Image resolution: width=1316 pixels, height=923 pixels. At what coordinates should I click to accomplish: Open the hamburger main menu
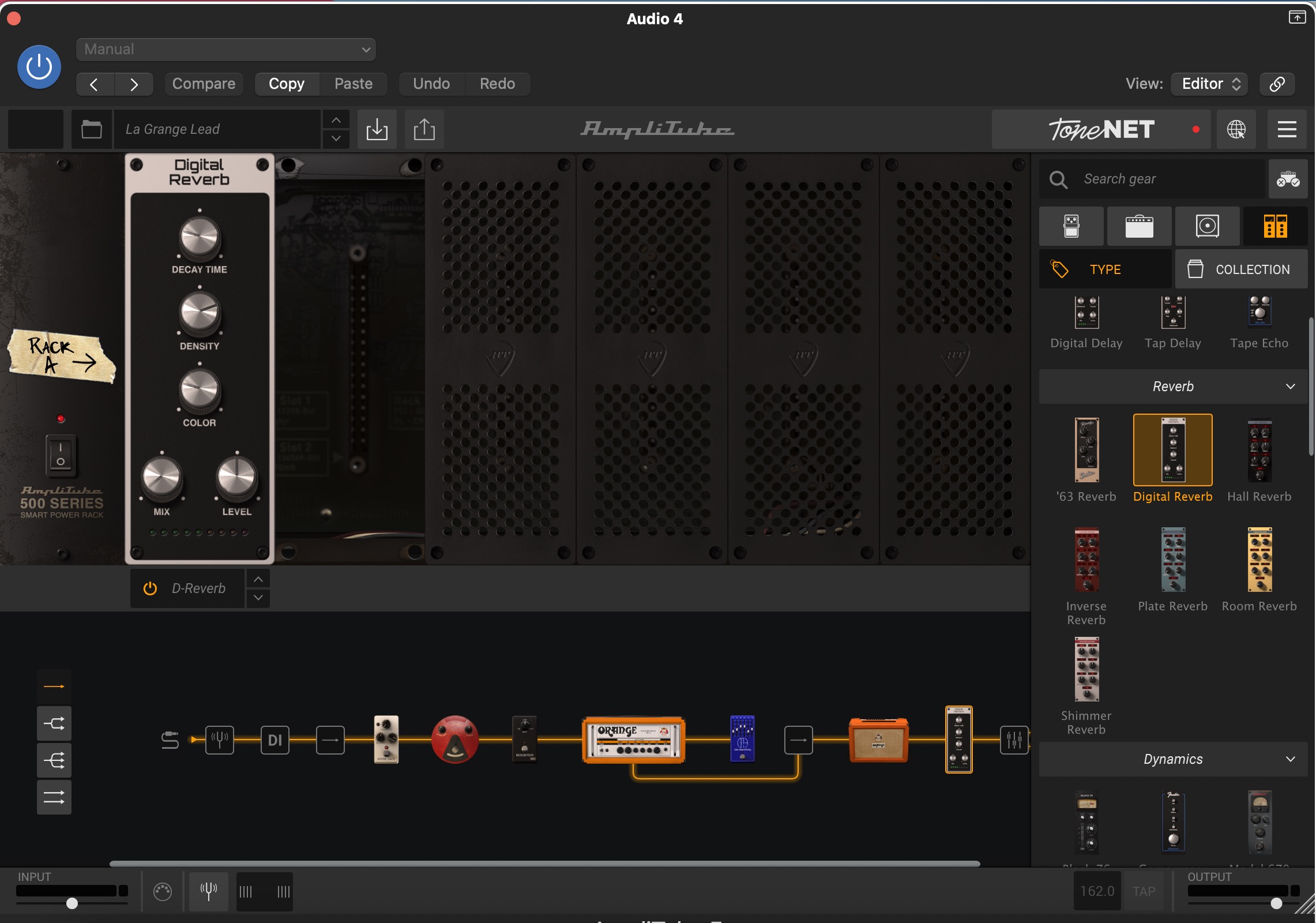click(1287, 129)
